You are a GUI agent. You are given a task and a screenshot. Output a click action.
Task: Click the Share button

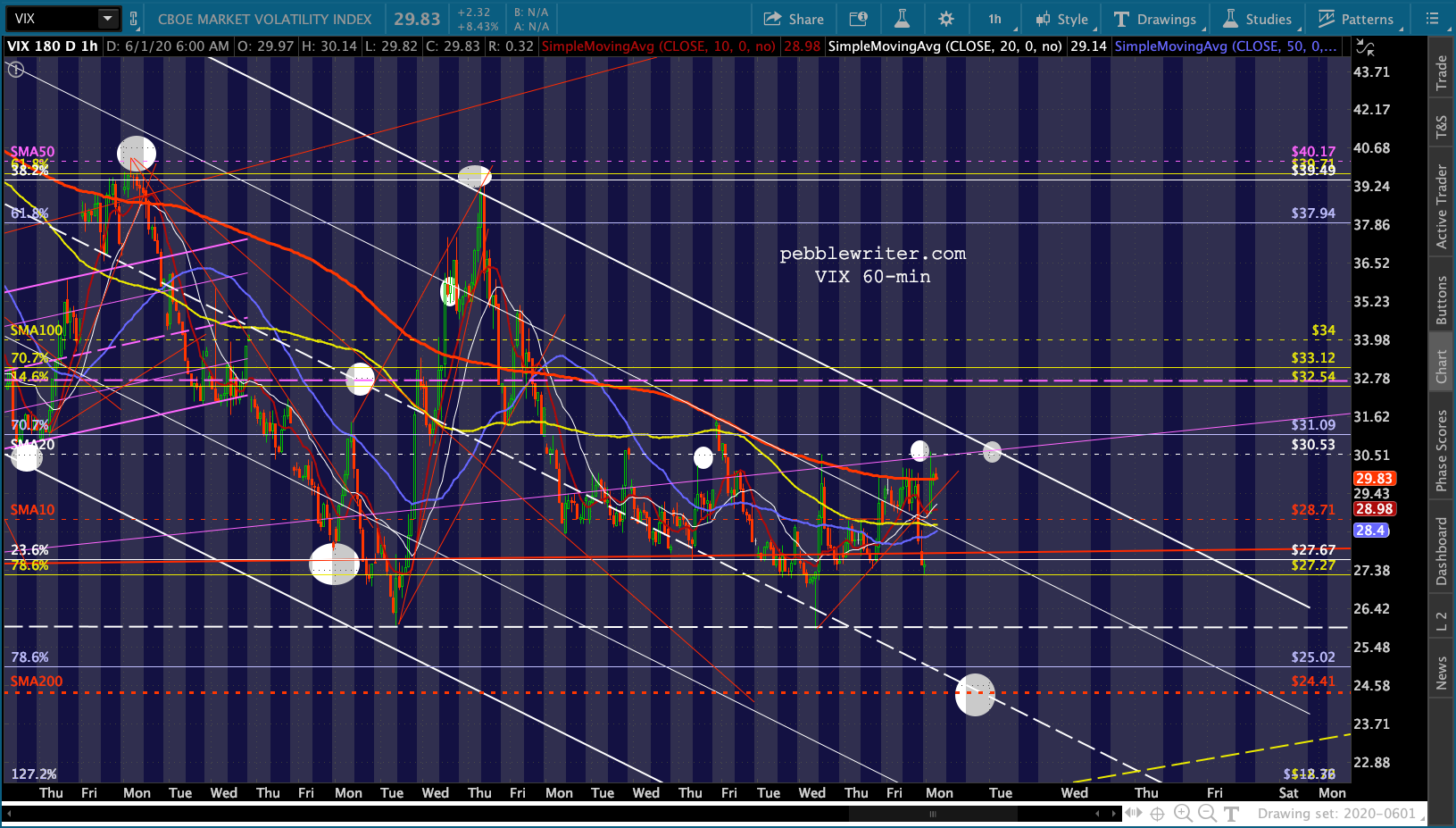coord(794,19)
